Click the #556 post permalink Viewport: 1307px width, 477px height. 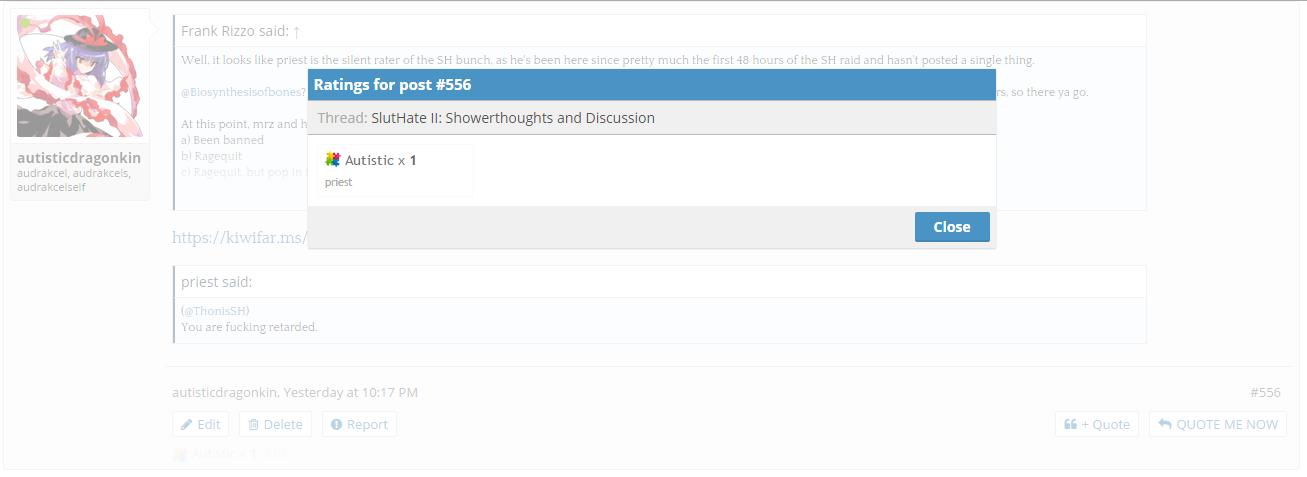click(x=1265, y=393)
